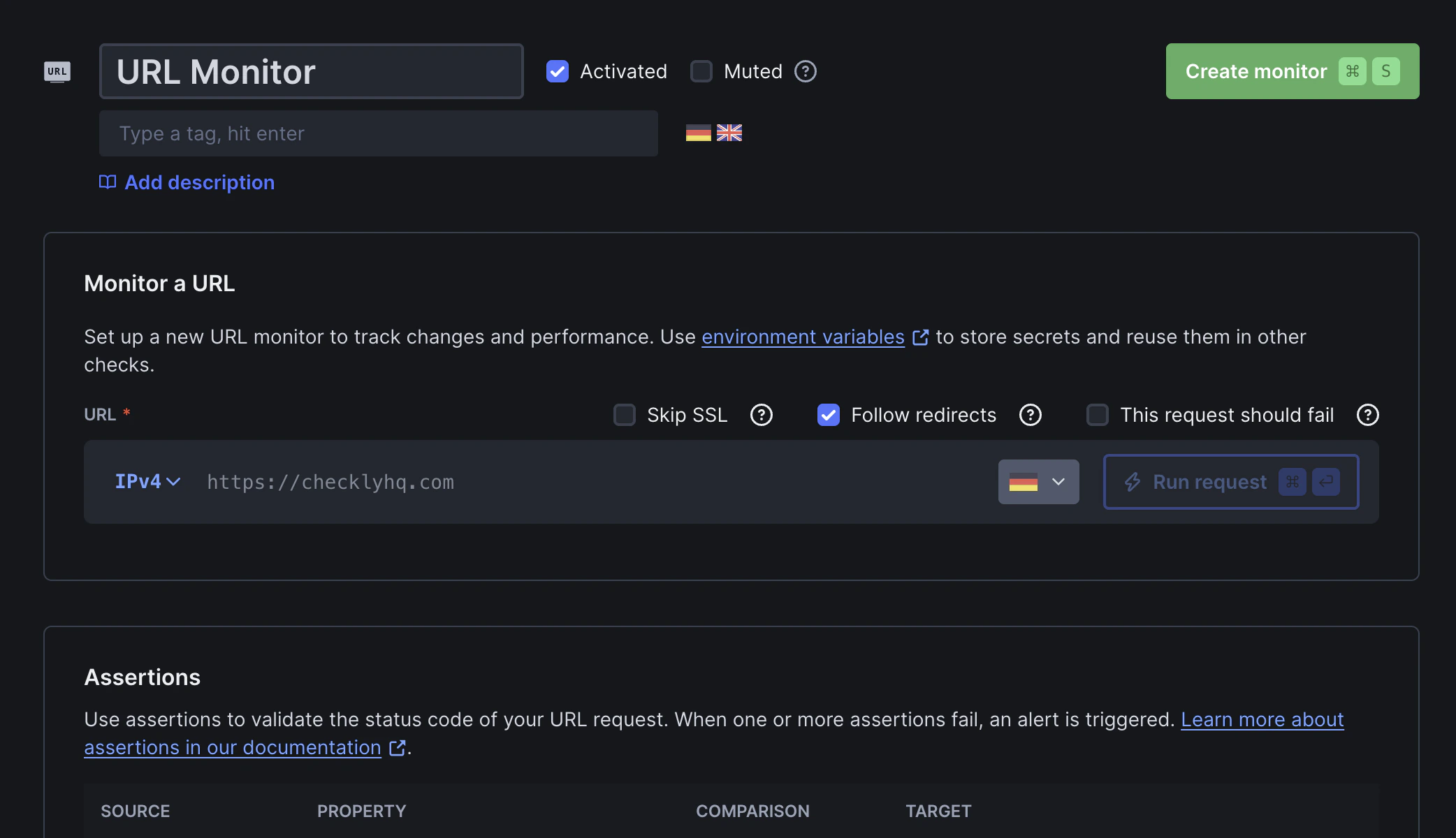
Task: Click the help icon next to Follow redirects
Action: click(1030, 415)
